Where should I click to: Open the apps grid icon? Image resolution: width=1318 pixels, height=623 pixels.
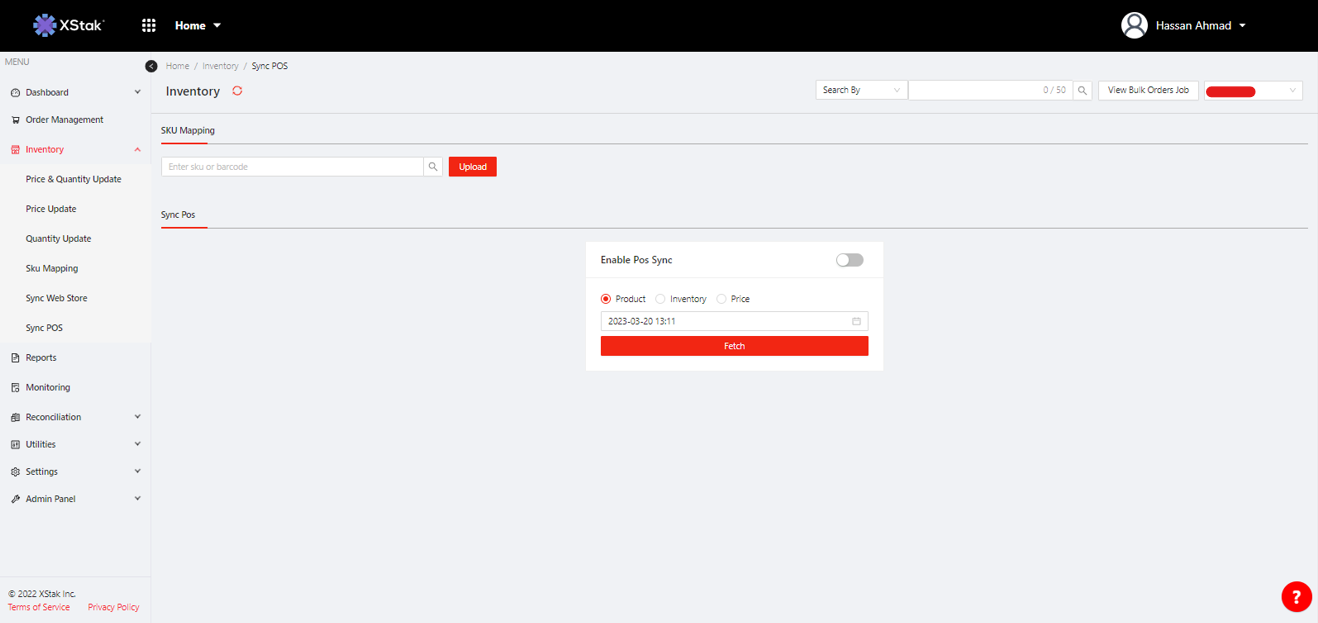point(149,25)
